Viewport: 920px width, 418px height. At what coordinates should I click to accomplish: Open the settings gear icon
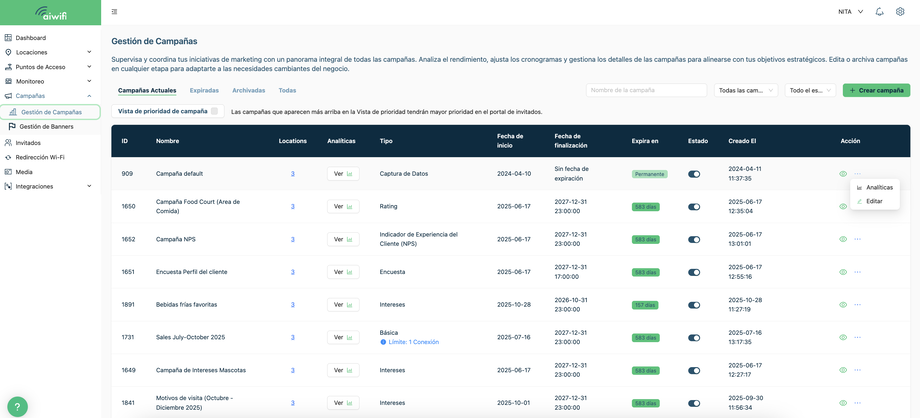900,12
